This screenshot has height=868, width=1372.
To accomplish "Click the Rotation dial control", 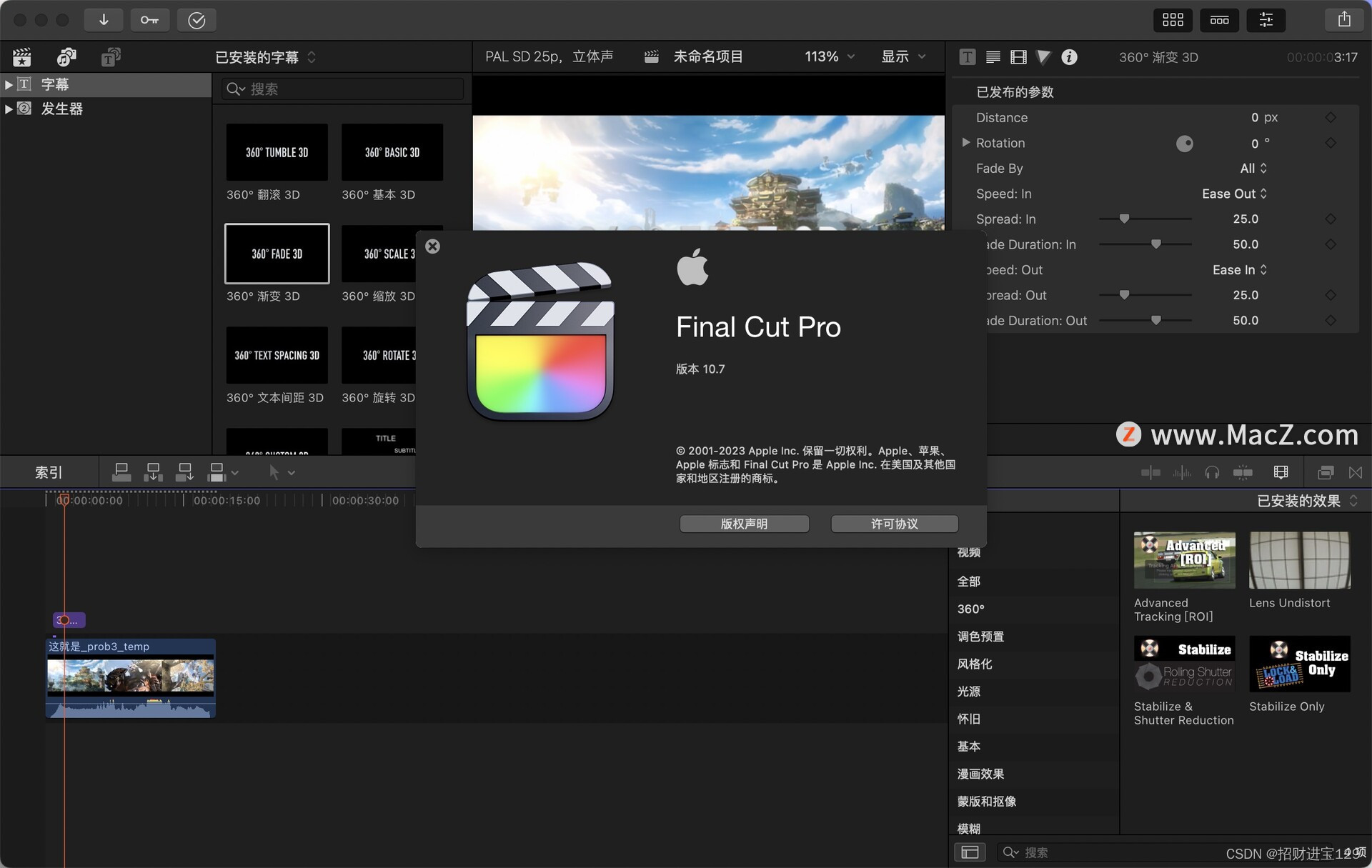I will (1184, 144).
